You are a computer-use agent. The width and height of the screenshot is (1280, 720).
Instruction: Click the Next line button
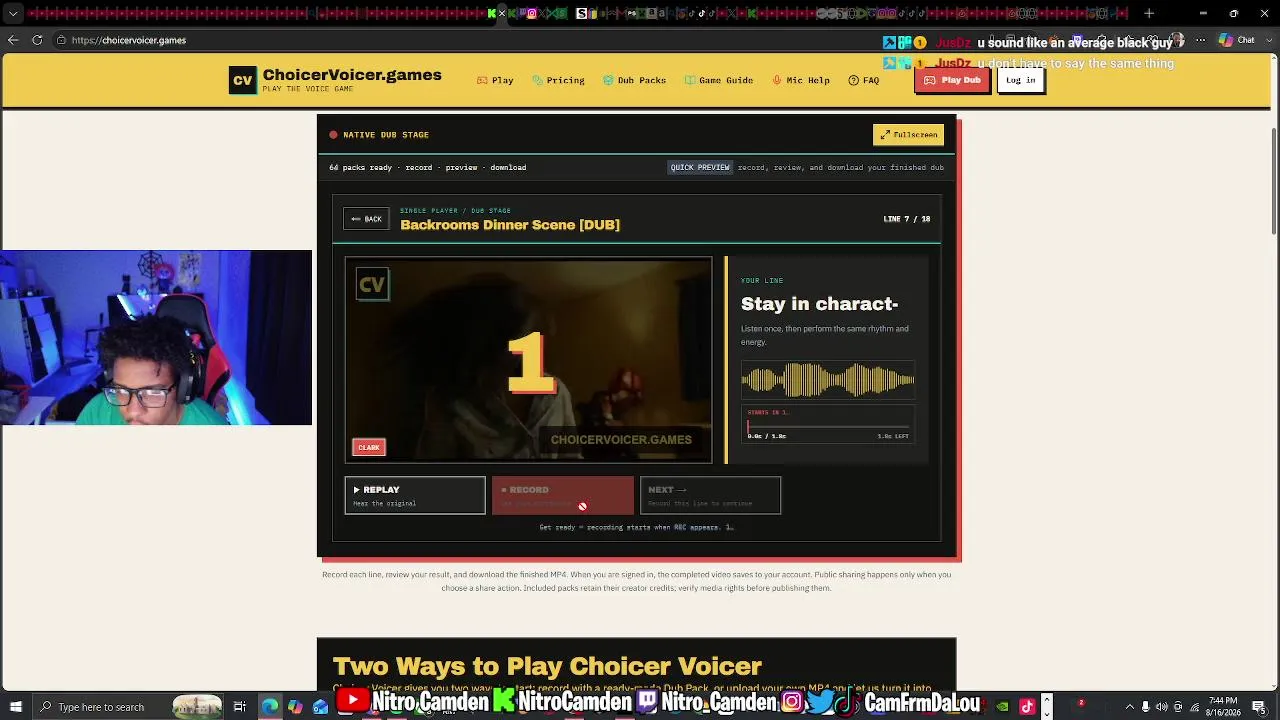pos(710,495)
